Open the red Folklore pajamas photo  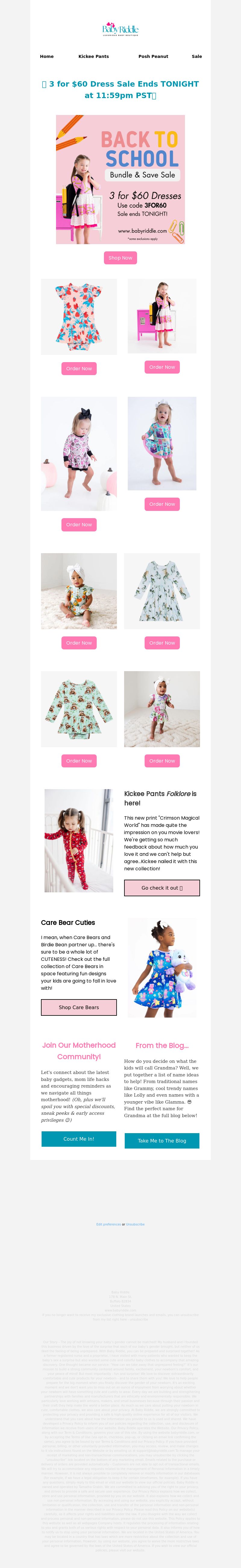click(79, 841)
